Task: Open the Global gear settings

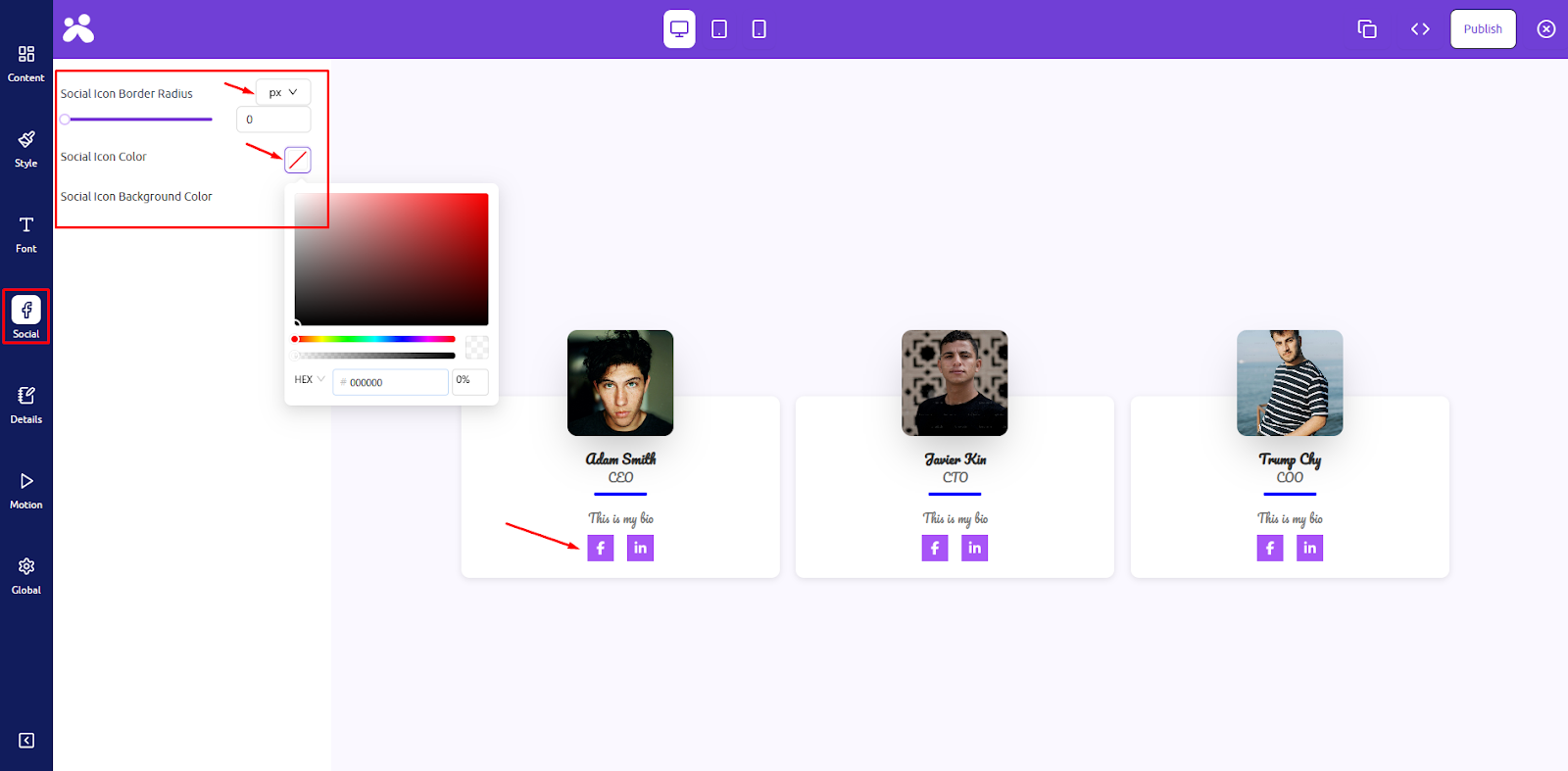Action: [x=26, y=575]
